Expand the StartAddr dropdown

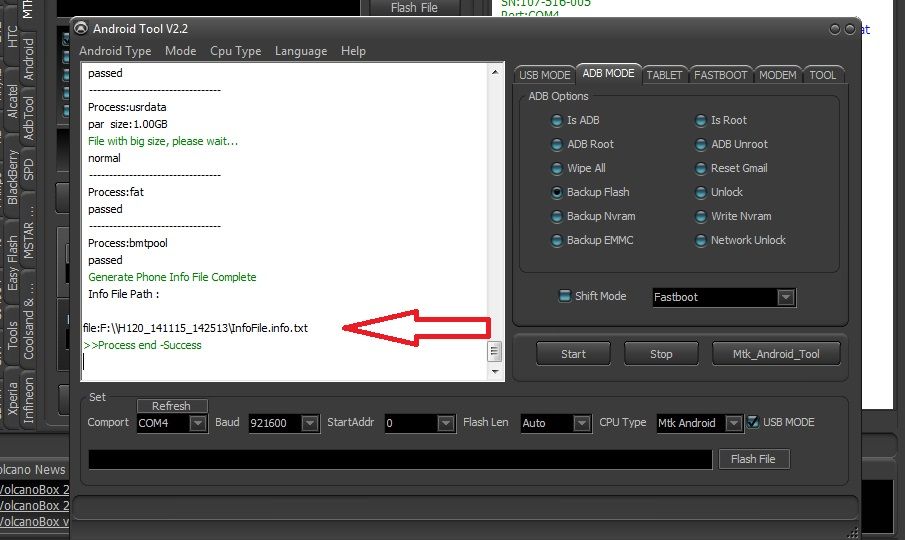point(446,423)
